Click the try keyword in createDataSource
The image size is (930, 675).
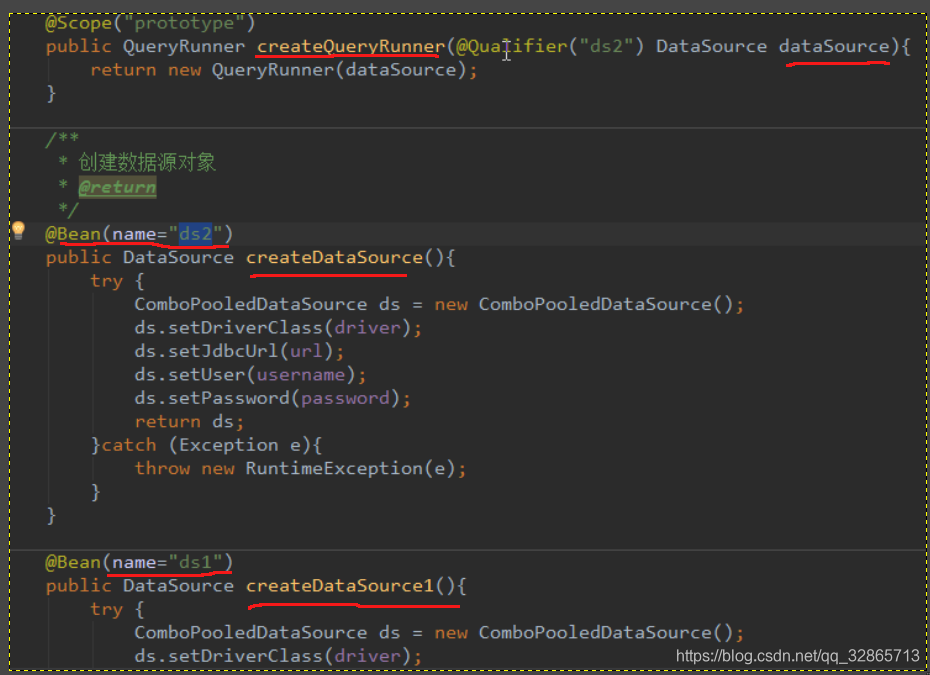point(106,281)
